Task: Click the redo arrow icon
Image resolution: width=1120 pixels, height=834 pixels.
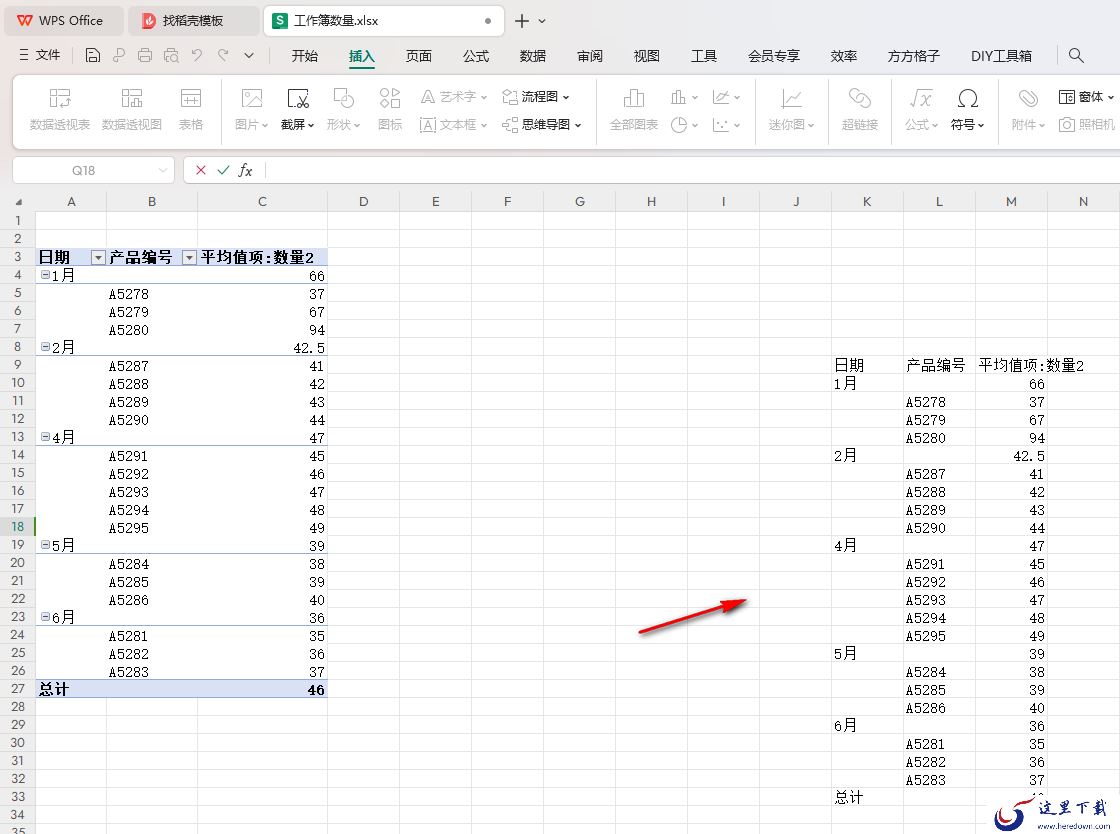Action: pyautogui.click(x=223, y=55)
